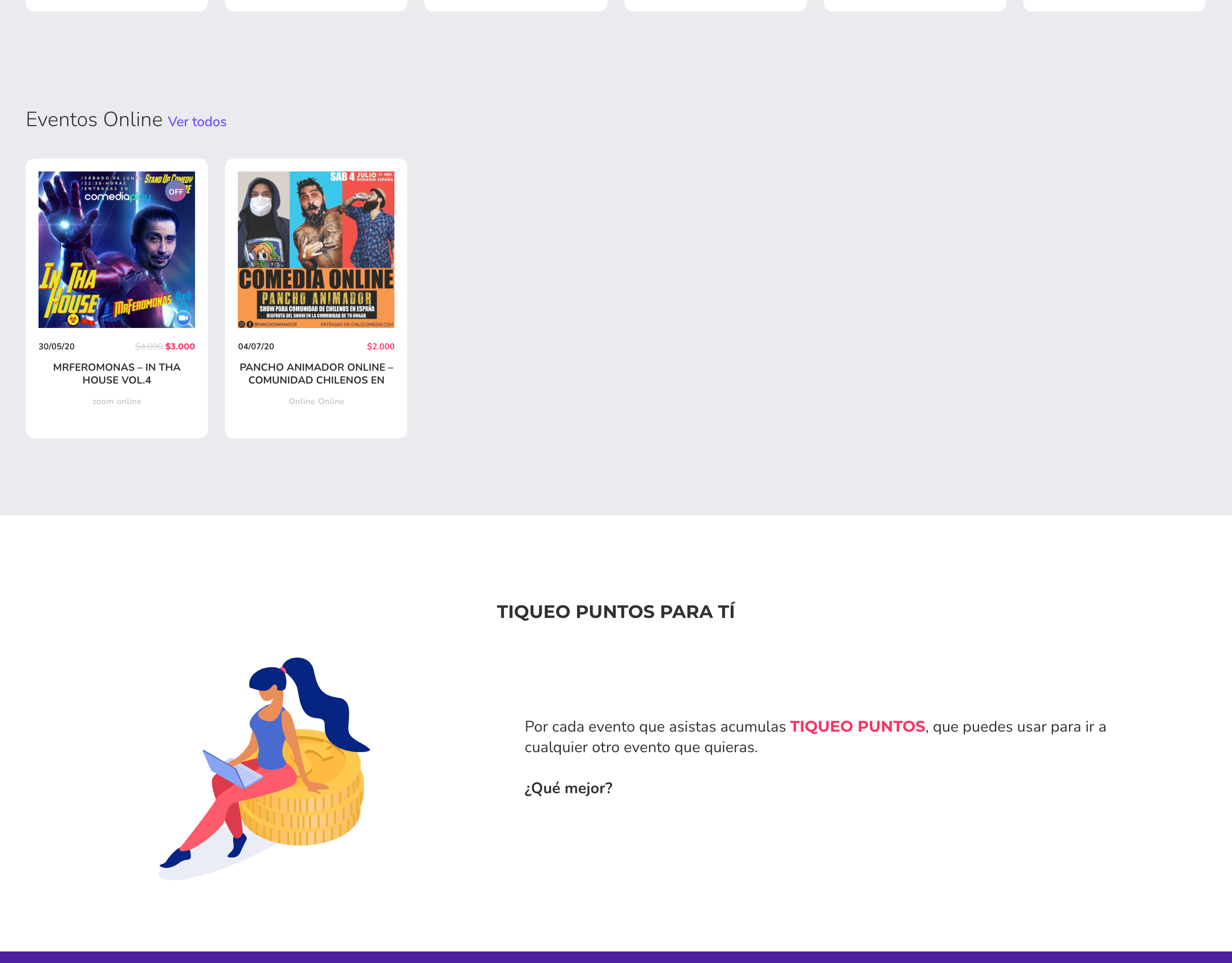Click the Online Online venue label
The image size is (1232, 963).
click(x=316, y=402)
